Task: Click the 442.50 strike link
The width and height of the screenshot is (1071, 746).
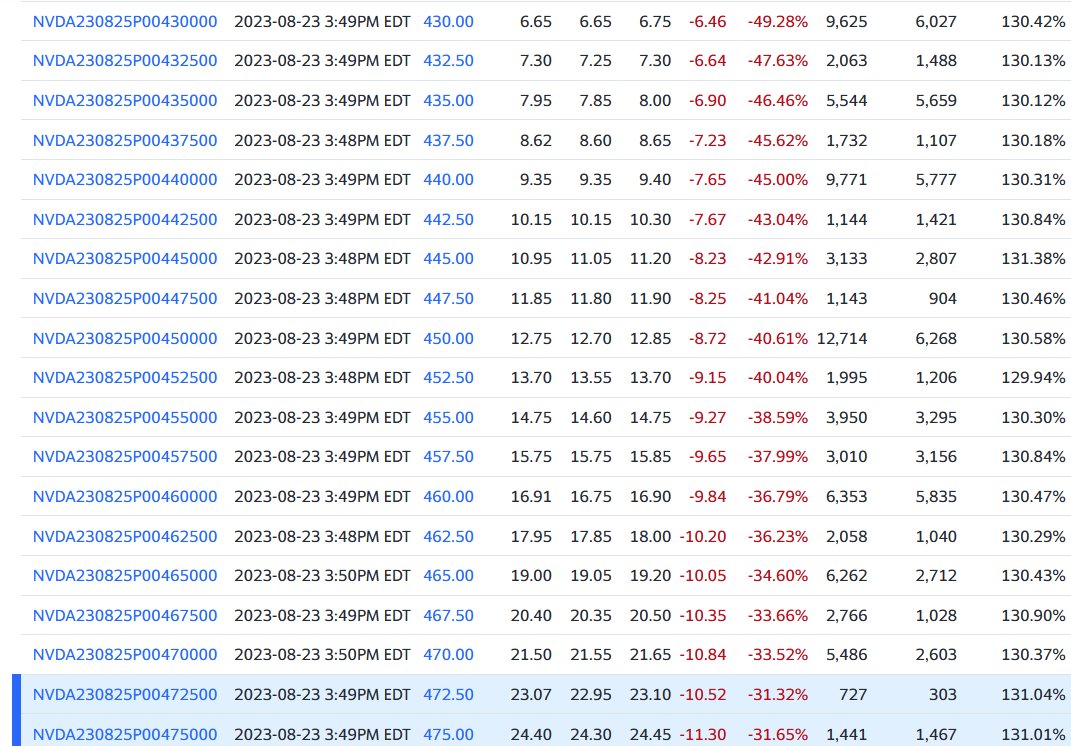Action: [448, 219]
